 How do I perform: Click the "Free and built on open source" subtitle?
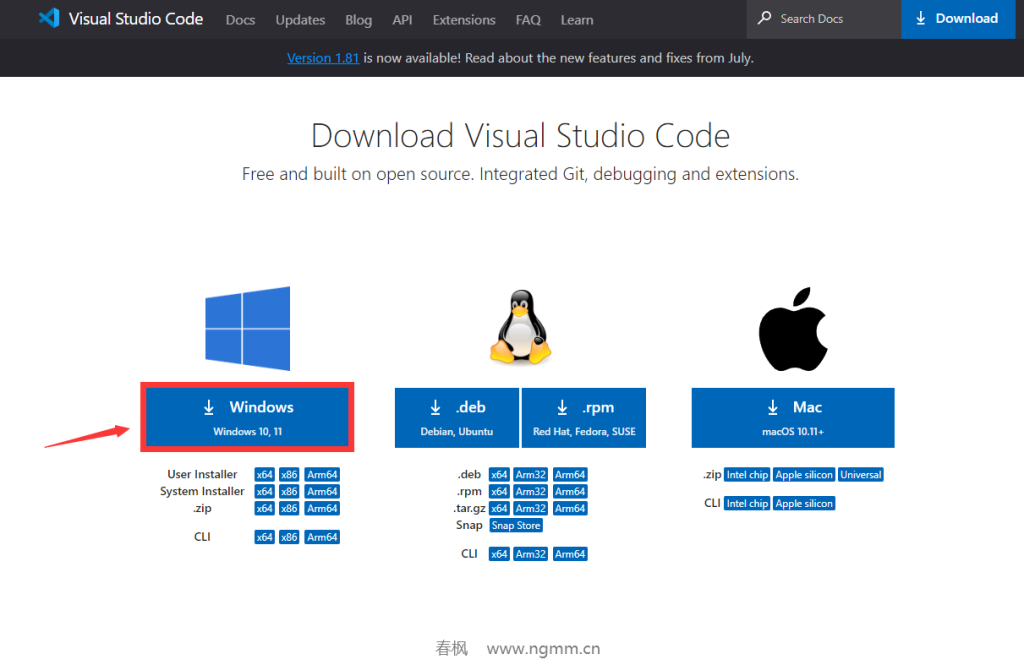click(x=520, y=174)
